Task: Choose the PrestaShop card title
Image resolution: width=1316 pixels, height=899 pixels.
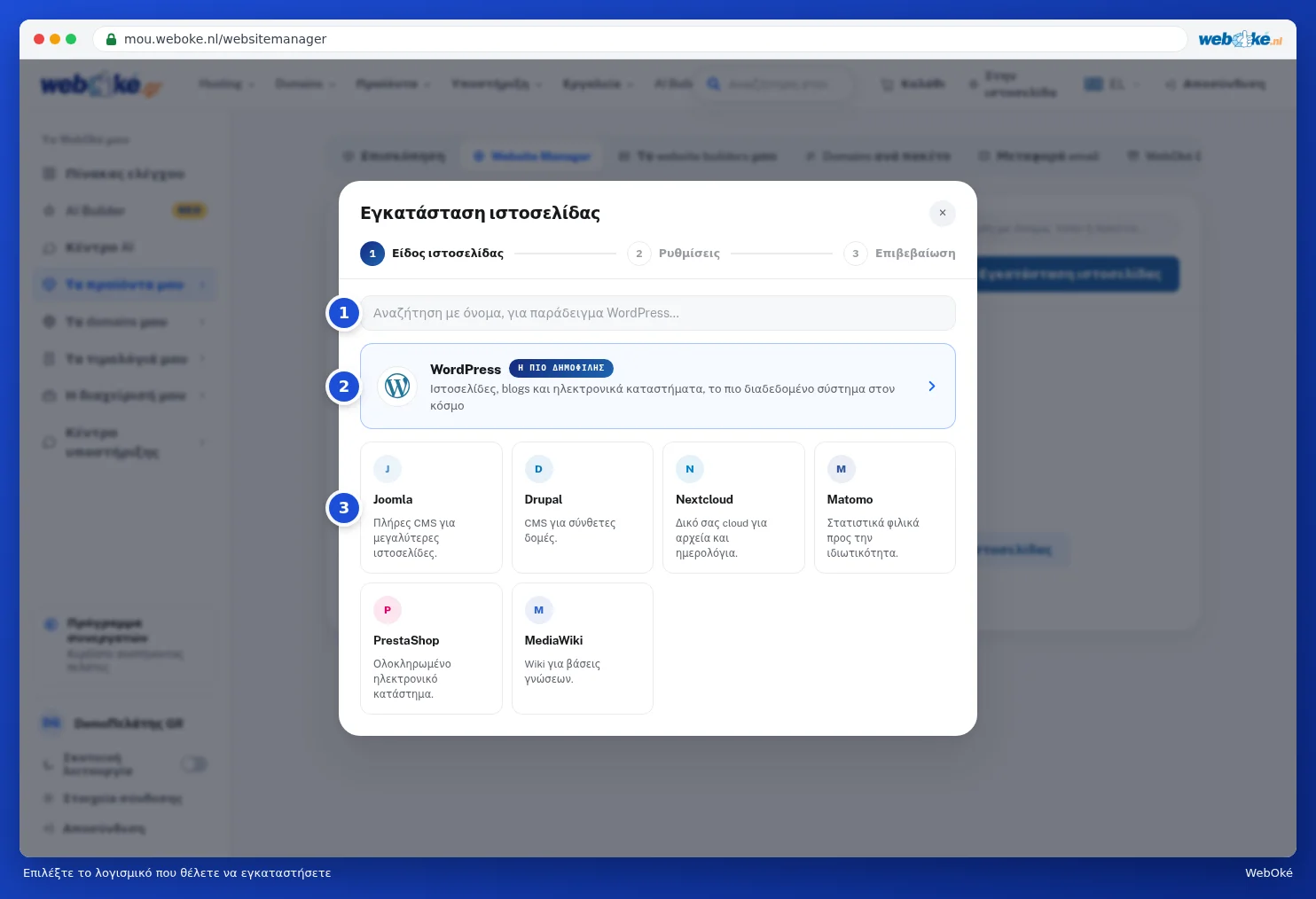Action: [406, 640]
